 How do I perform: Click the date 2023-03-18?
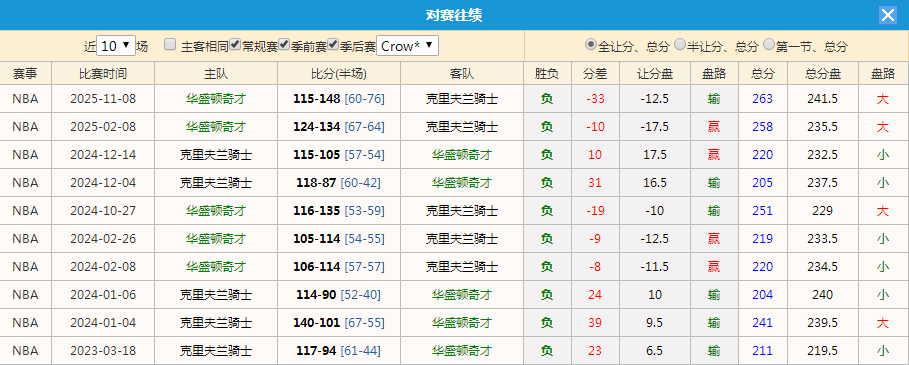point(103,351)
